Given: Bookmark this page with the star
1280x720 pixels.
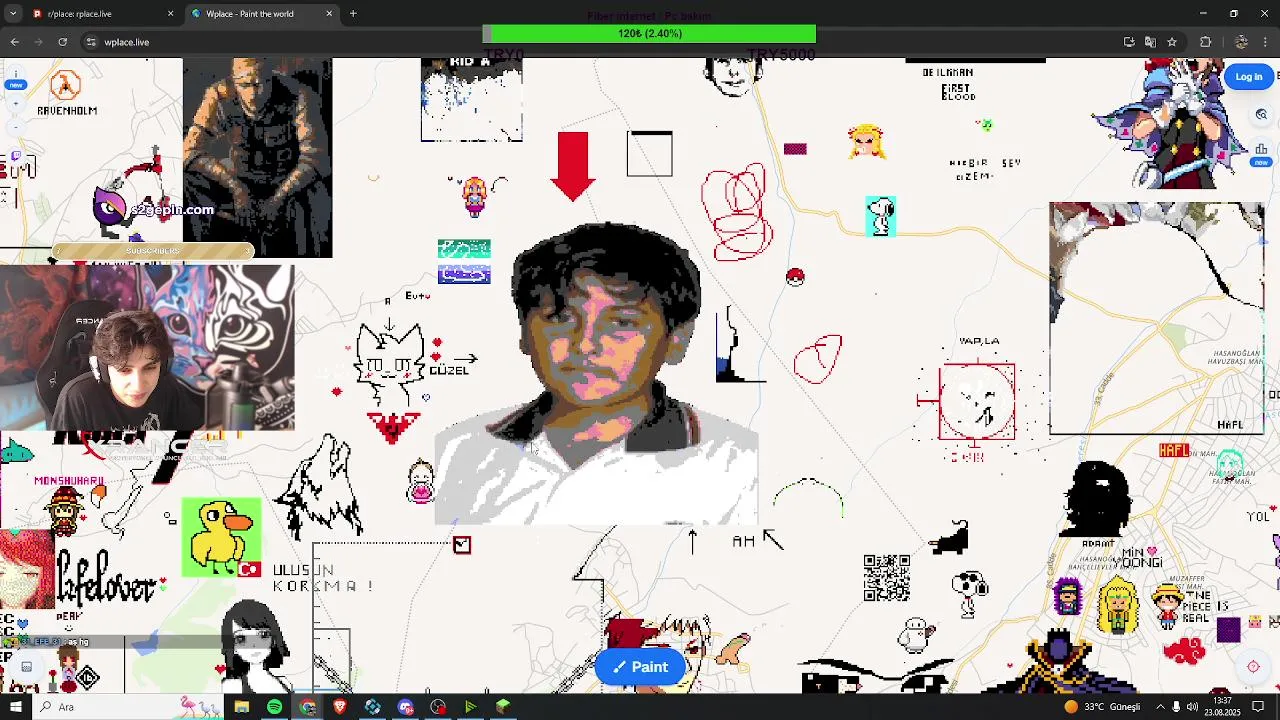Looking at the screenshot, I should coord(1172,42).
